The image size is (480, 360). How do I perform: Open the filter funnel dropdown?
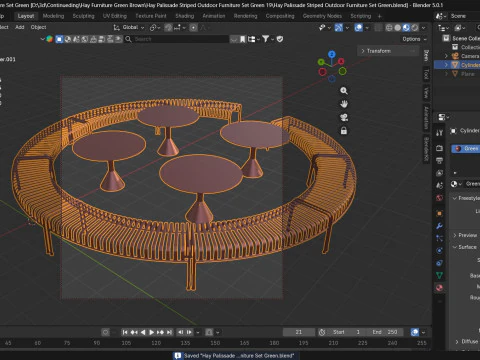pyautogui.click(x=267, y=39)
